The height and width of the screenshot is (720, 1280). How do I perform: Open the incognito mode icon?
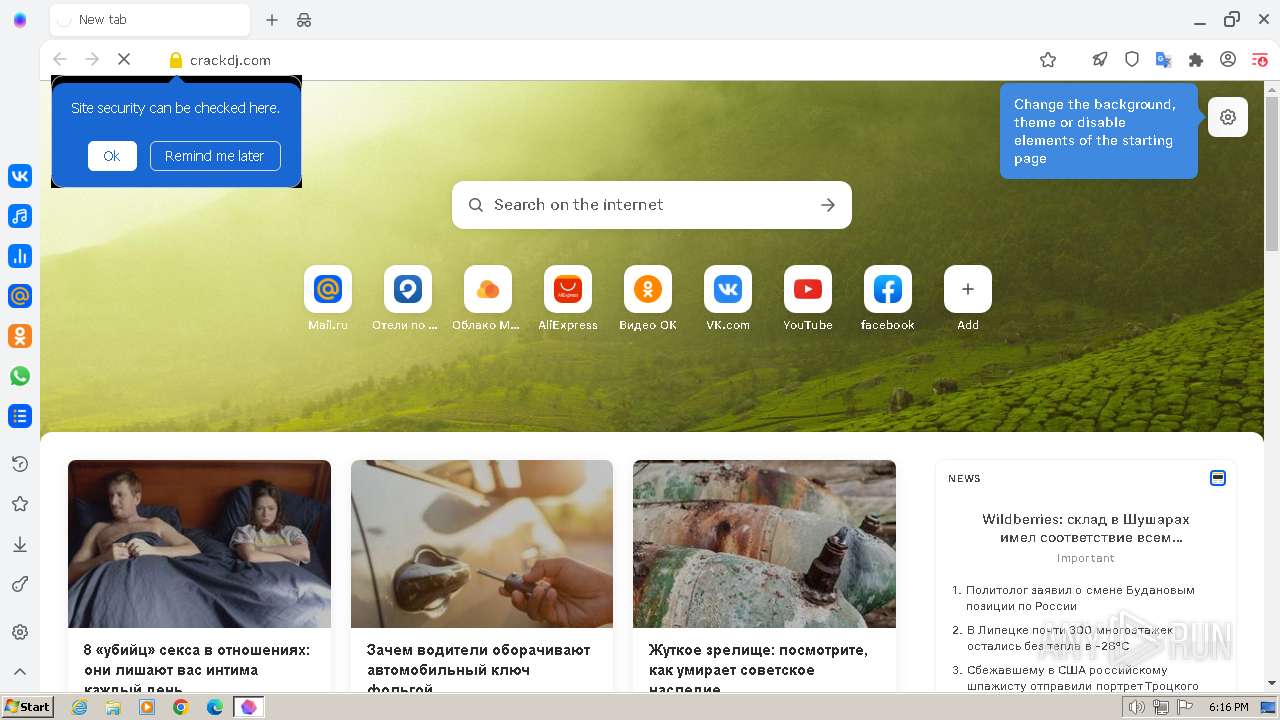(304, 20)
